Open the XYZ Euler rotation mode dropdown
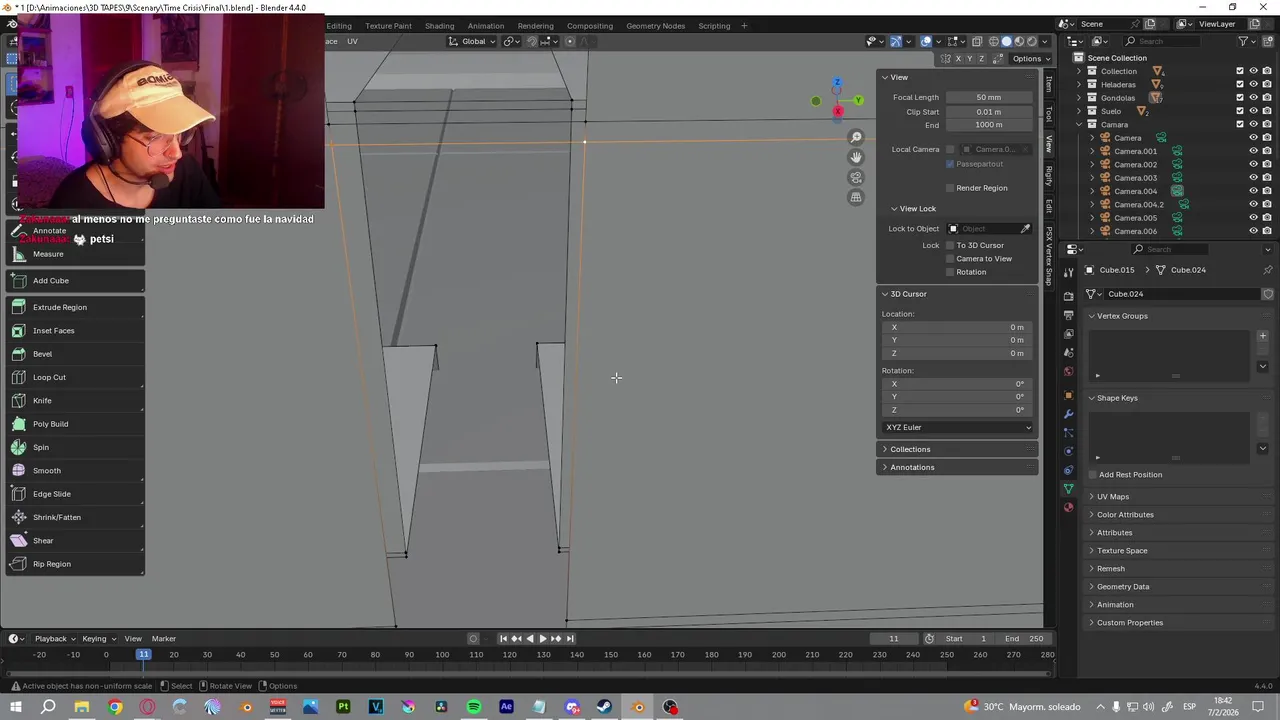The width and height of the screenshot is (1280, 720). (x=958, y=427)
